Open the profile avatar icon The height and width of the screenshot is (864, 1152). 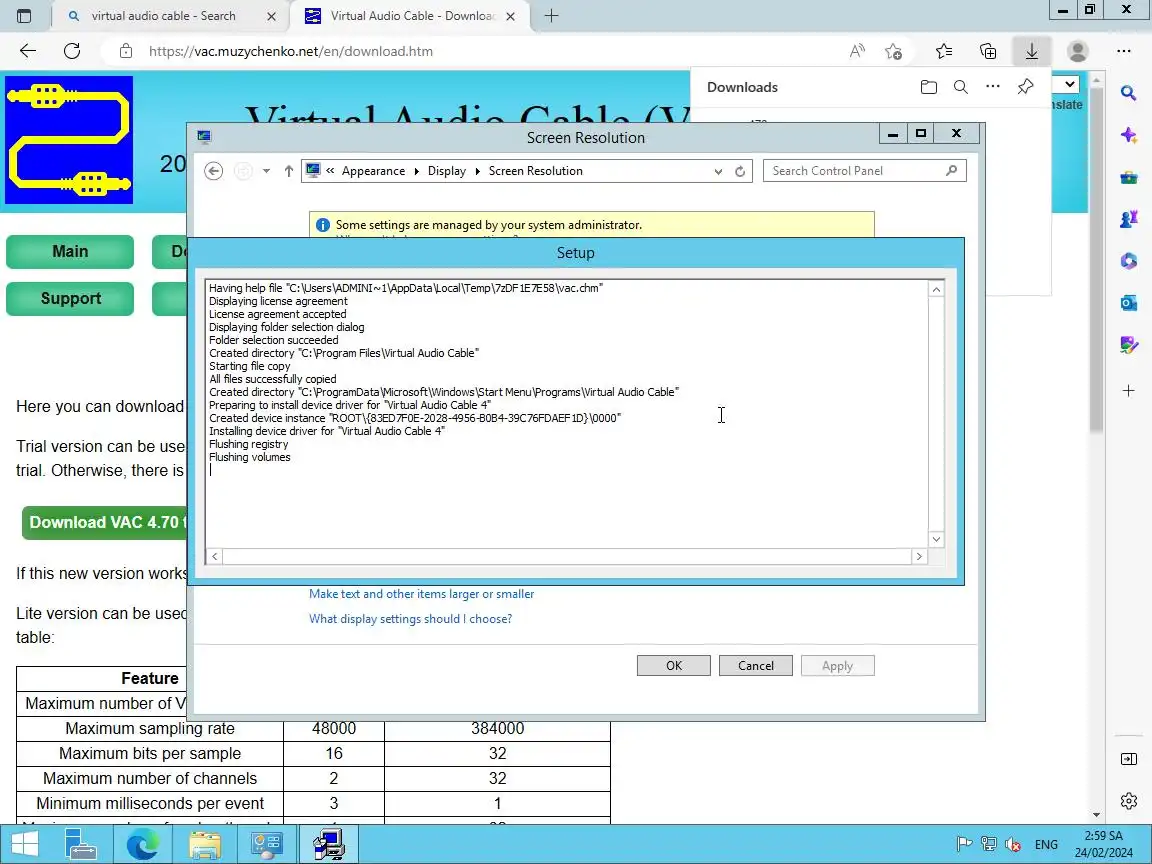click(x=1078, y=51)
